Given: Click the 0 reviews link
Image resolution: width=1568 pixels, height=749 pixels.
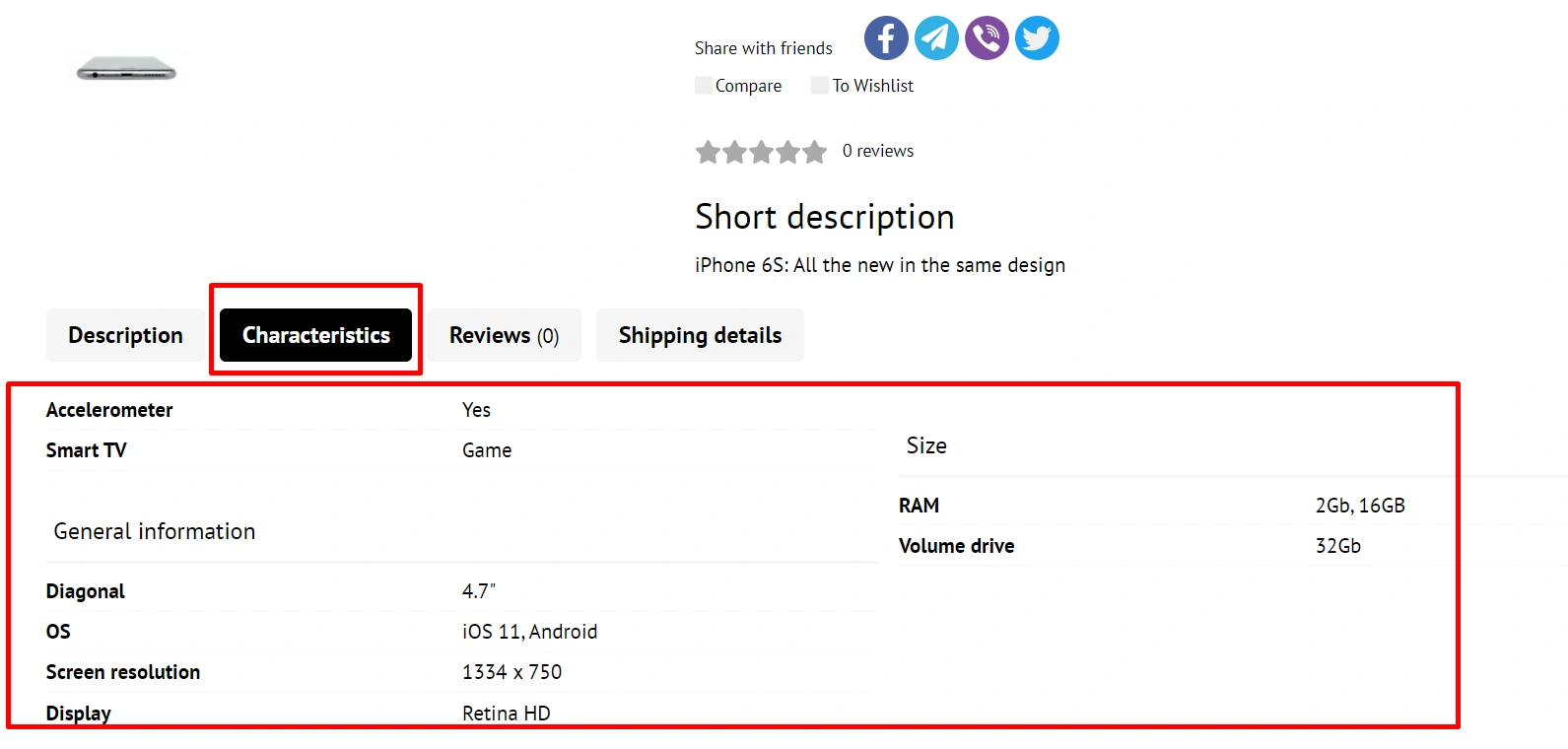Looking at the screenshot, I should tap(877, 151).
